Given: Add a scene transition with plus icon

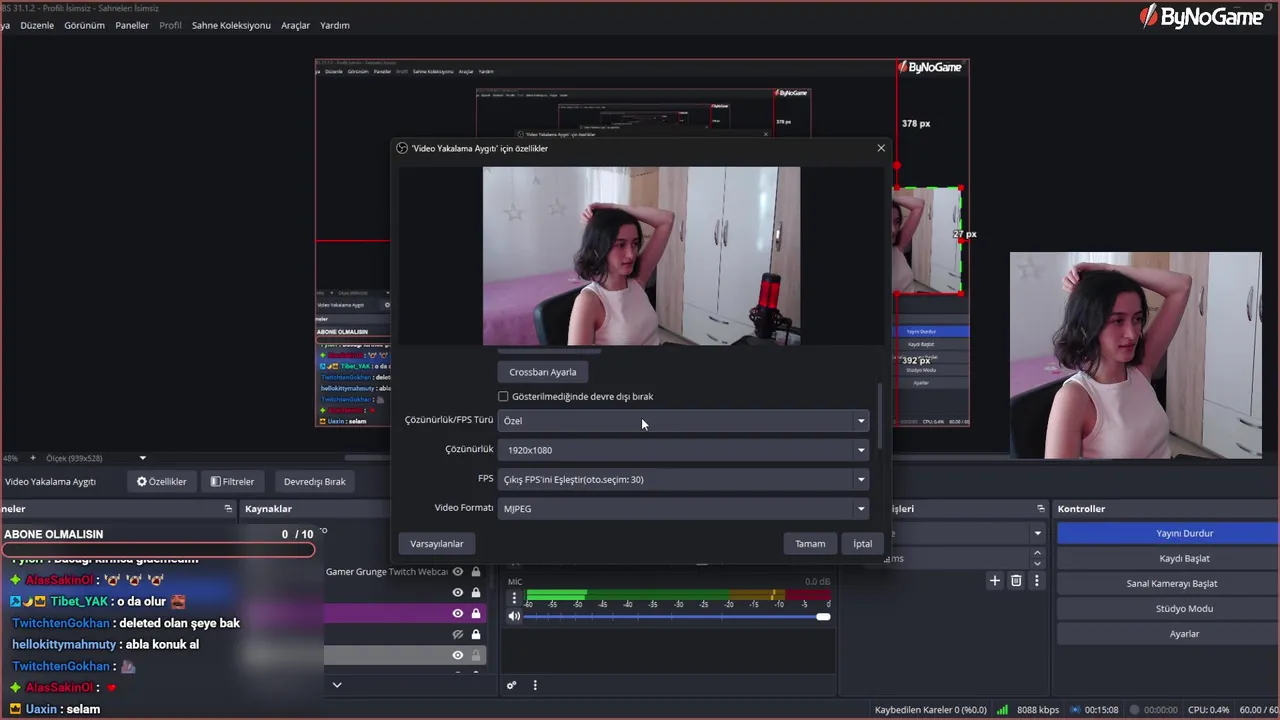Looking at the screenshot, I should (x=995, y=580).
